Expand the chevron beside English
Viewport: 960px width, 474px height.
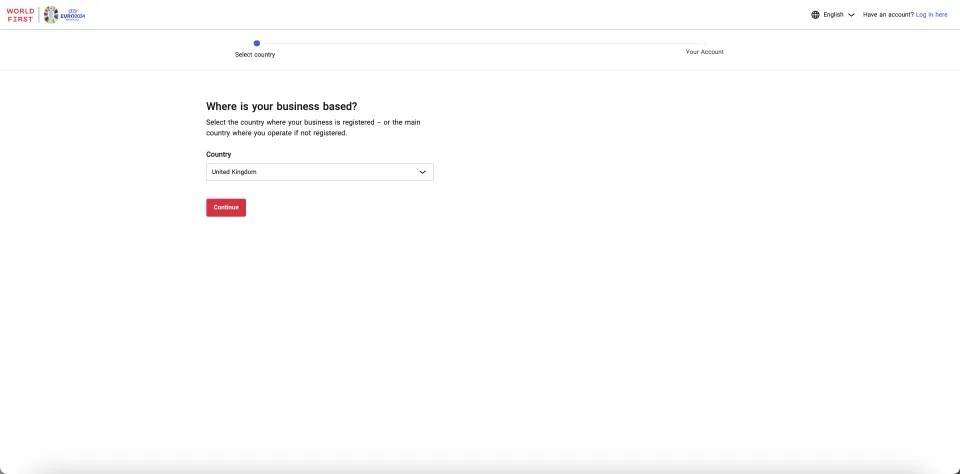click(851, 15)
